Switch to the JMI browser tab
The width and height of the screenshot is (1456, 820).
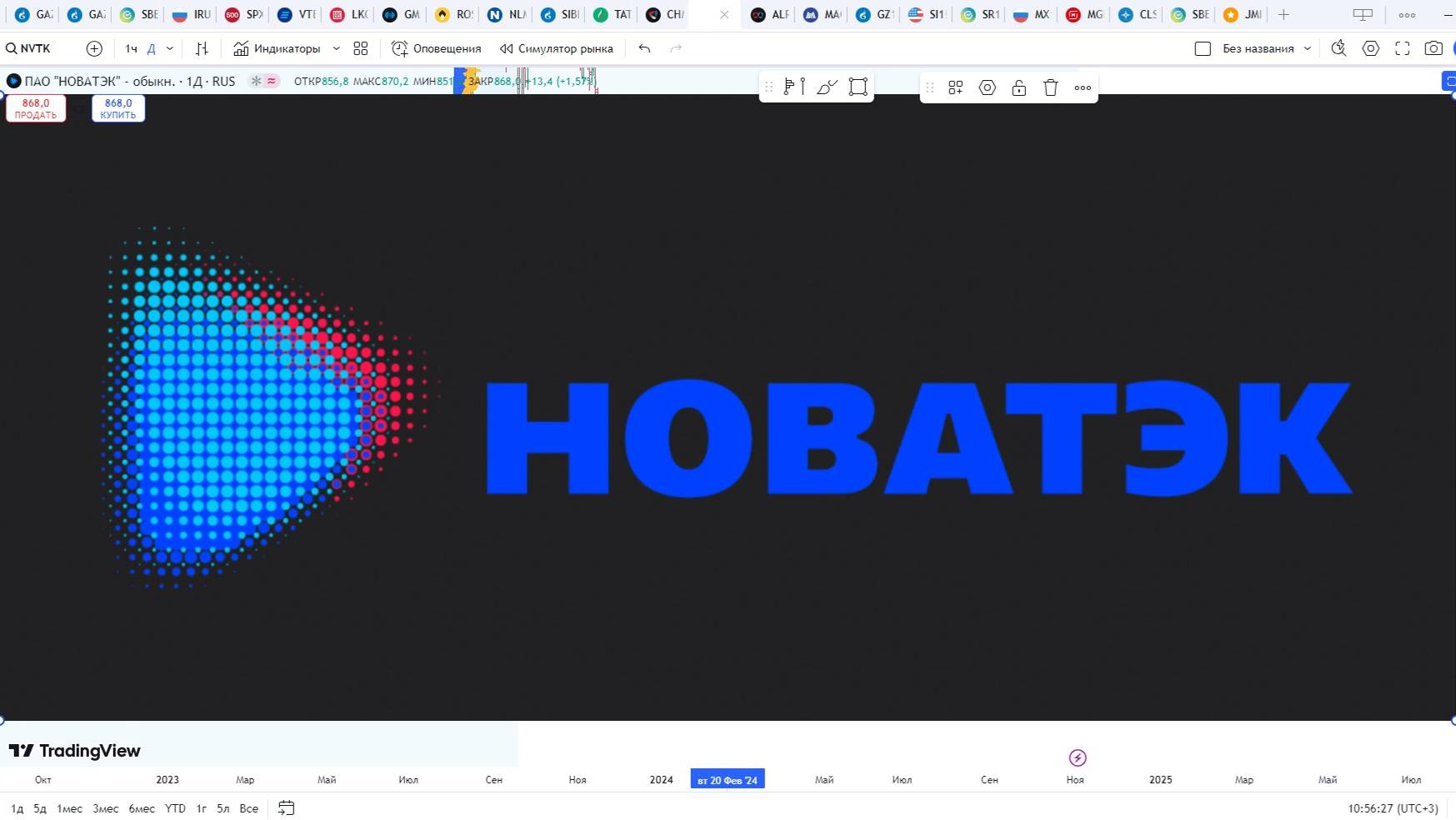tap(1241, 14)
